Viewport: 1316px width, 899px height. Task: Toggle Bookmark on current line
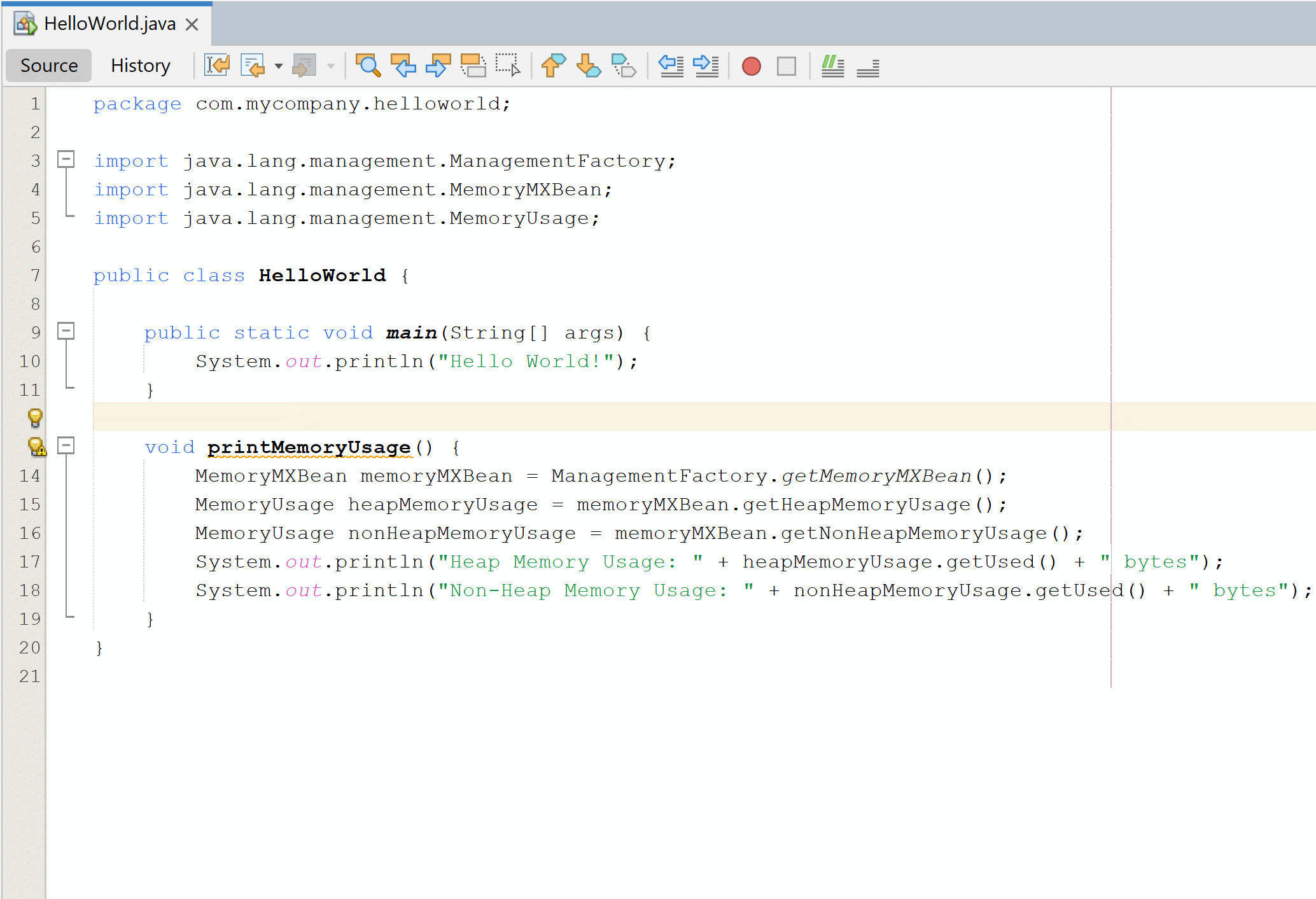[x=623, y=66]
